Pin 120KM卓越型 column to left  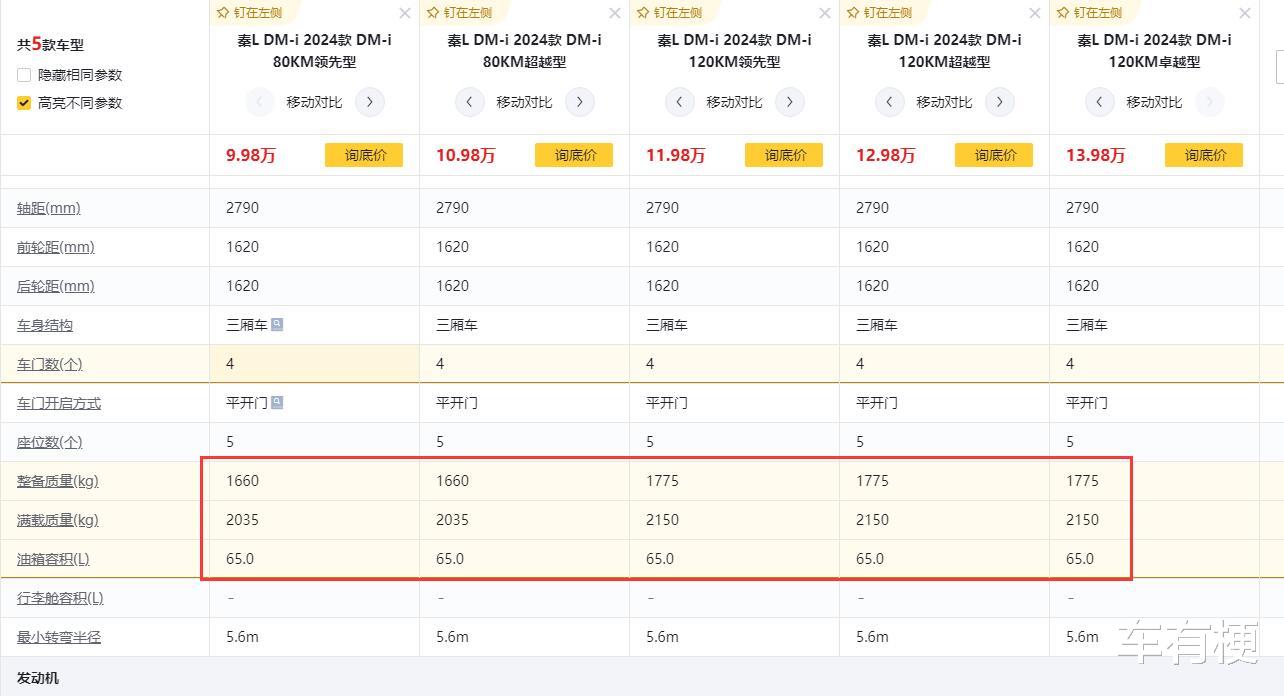tap(1090, 13)
